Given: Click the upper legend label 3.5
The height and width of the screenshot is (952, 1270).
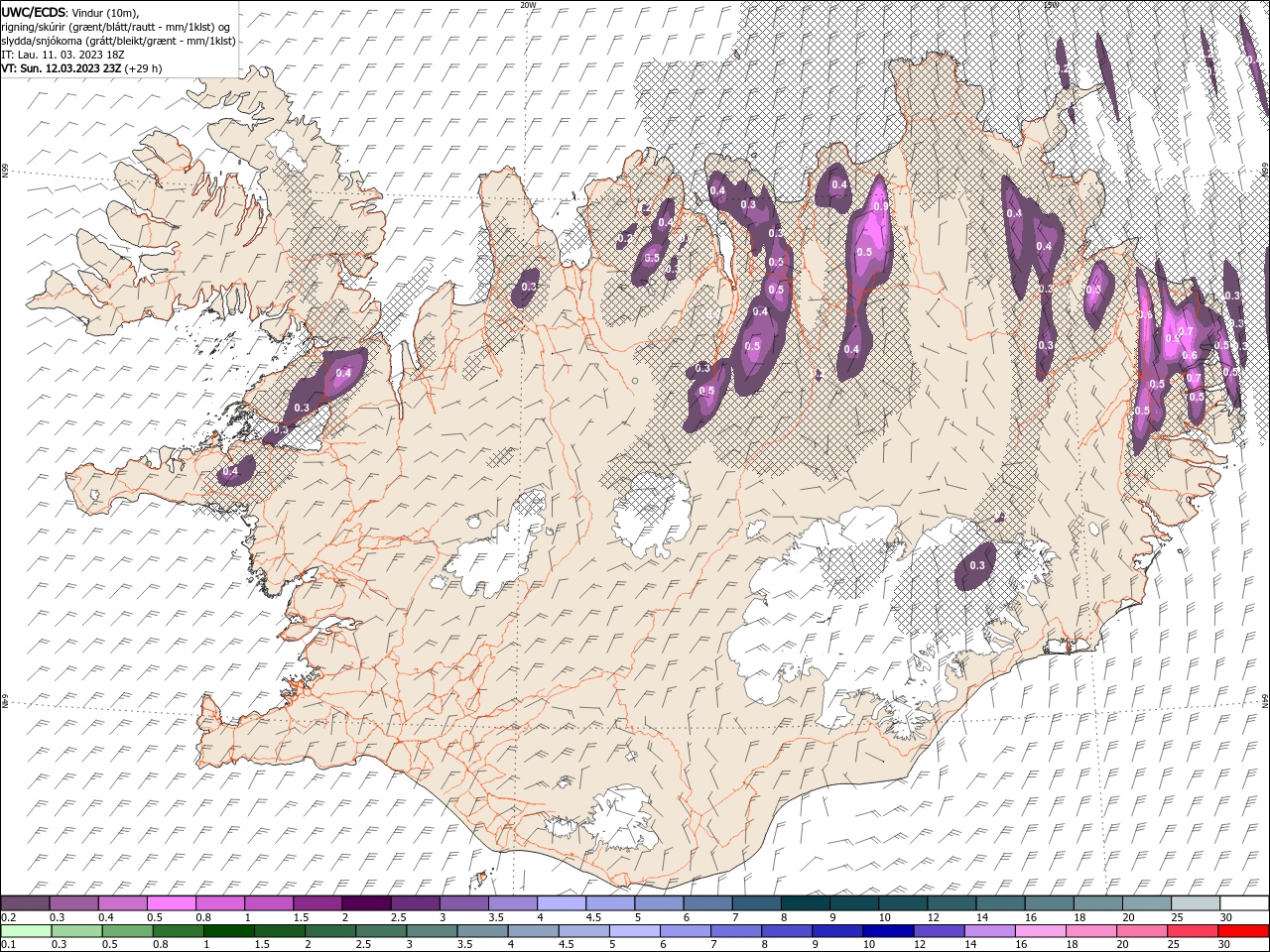Looking at the screenshot, I should click(496, 917).
